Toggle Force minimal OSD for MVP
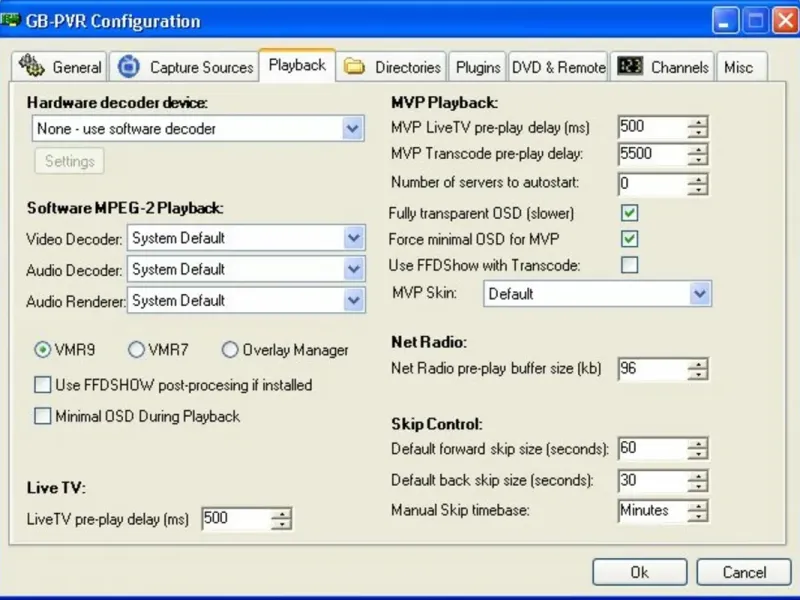Image resolution: width=800 pixels, height=600 pixels. [x=629, y=238]
